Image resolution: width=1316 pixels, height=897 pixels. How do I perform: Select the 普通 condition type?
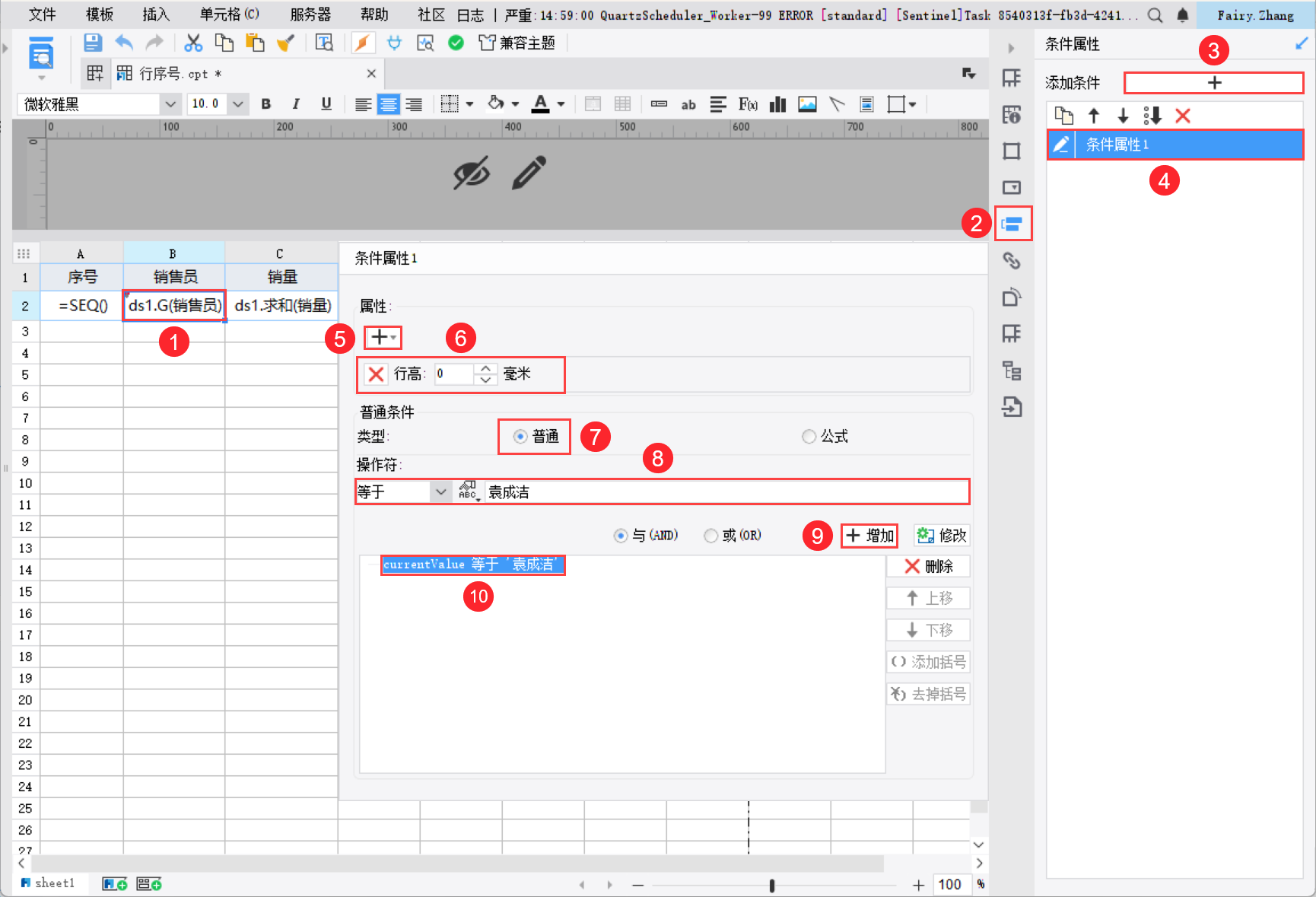click(536, 437)
